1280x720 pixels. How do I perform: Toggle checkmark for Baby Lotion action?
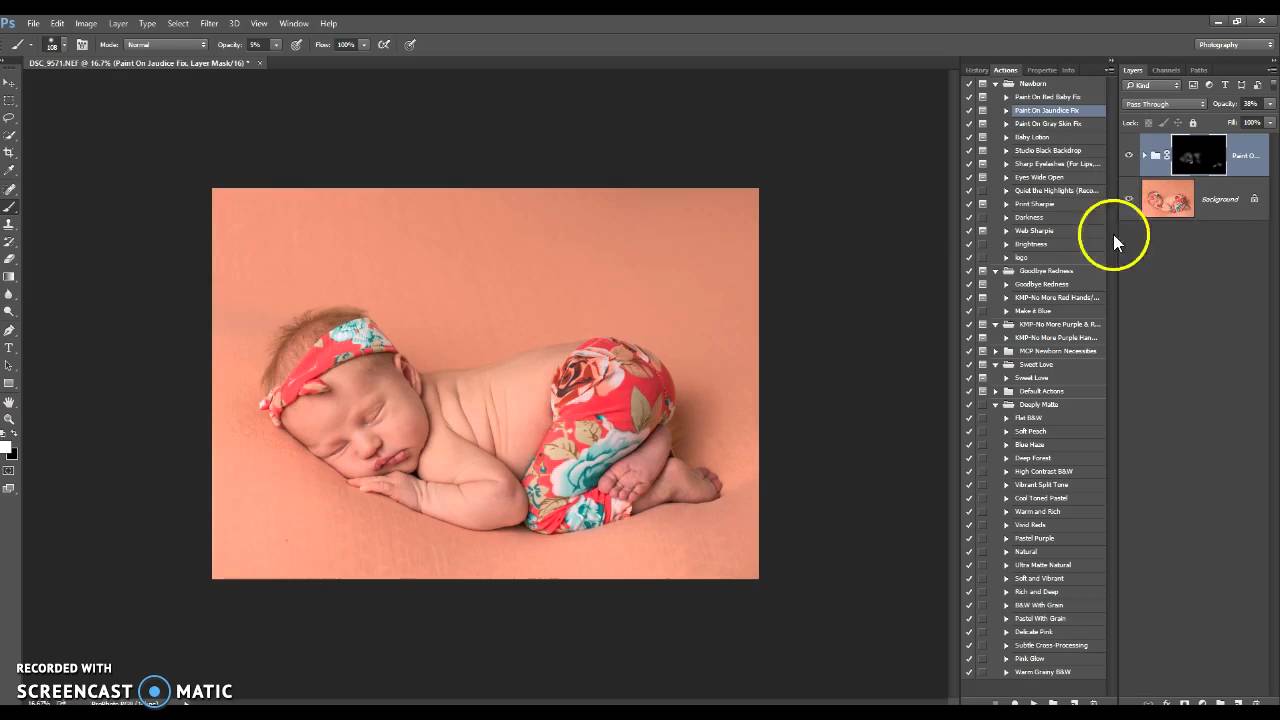pyautogui.click(x=969, y=137)
